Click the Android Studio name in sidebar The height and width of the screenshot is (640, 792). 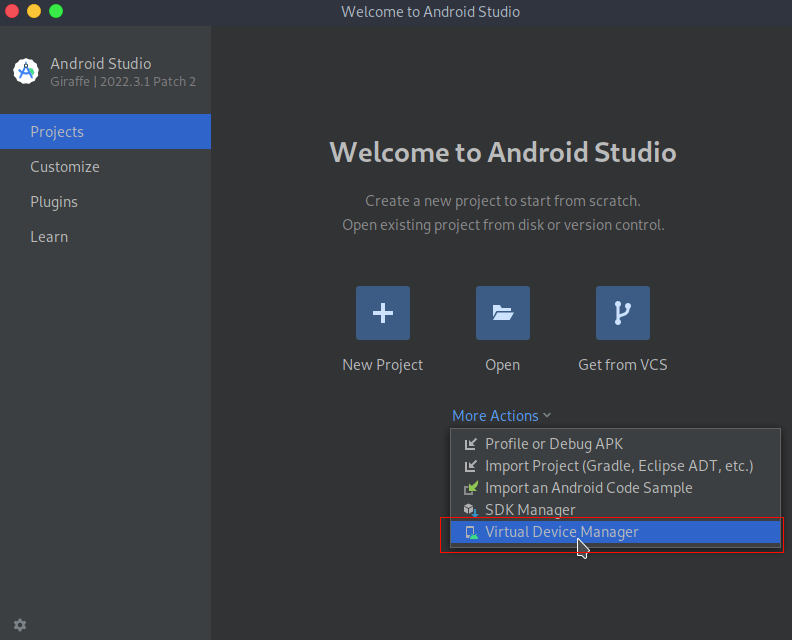[x=101, y=64]
